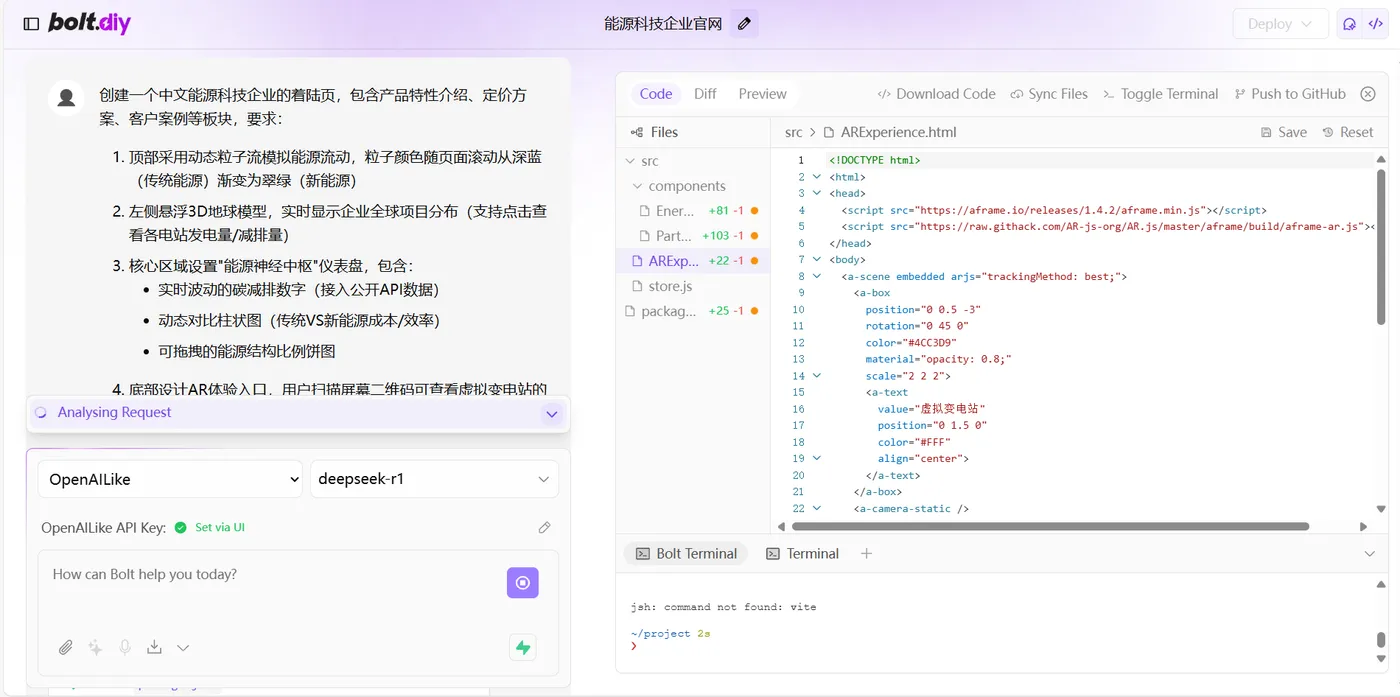Screen dimensions: 1400x697
Task: Select the ARExp... file in tree
Action: 695,261
